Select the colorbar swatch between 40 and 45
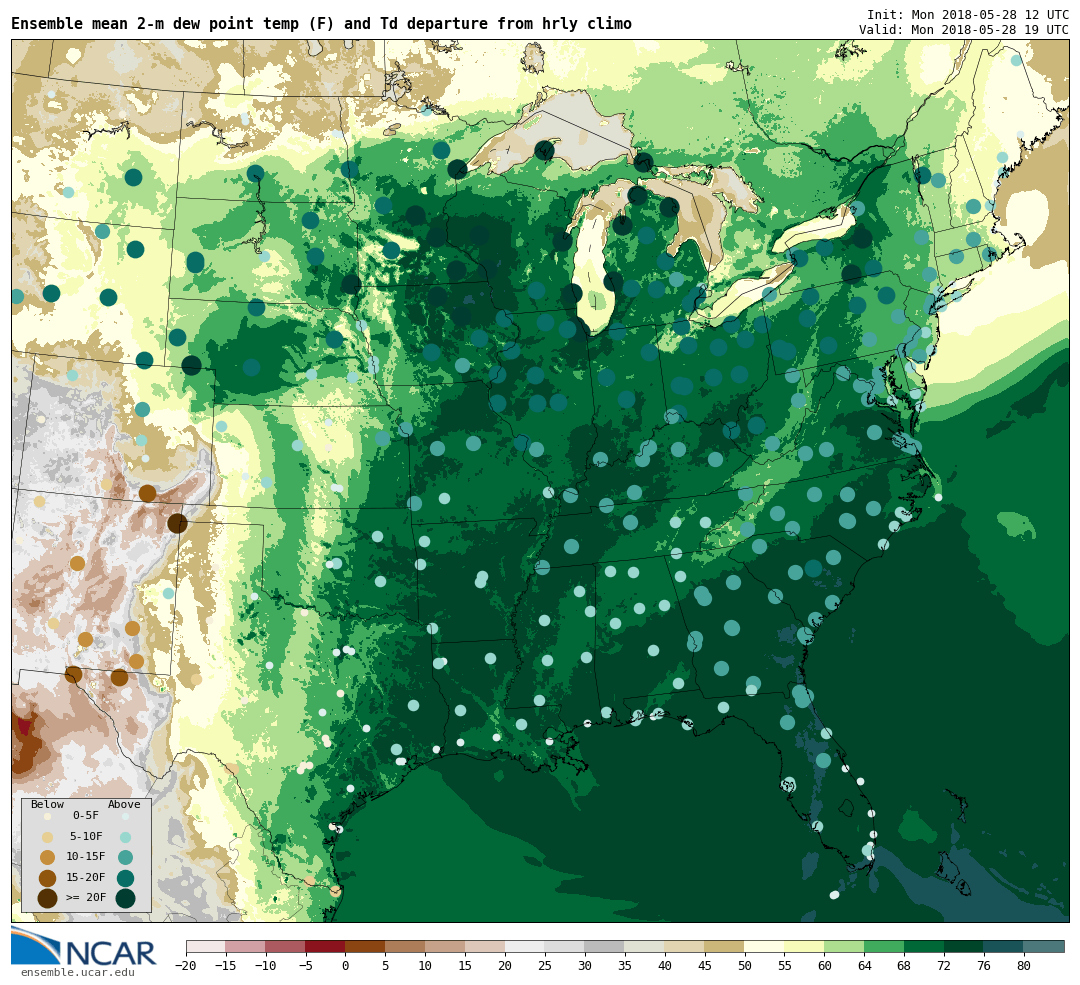The image size is (1080, 985). [x=685, y=946]
